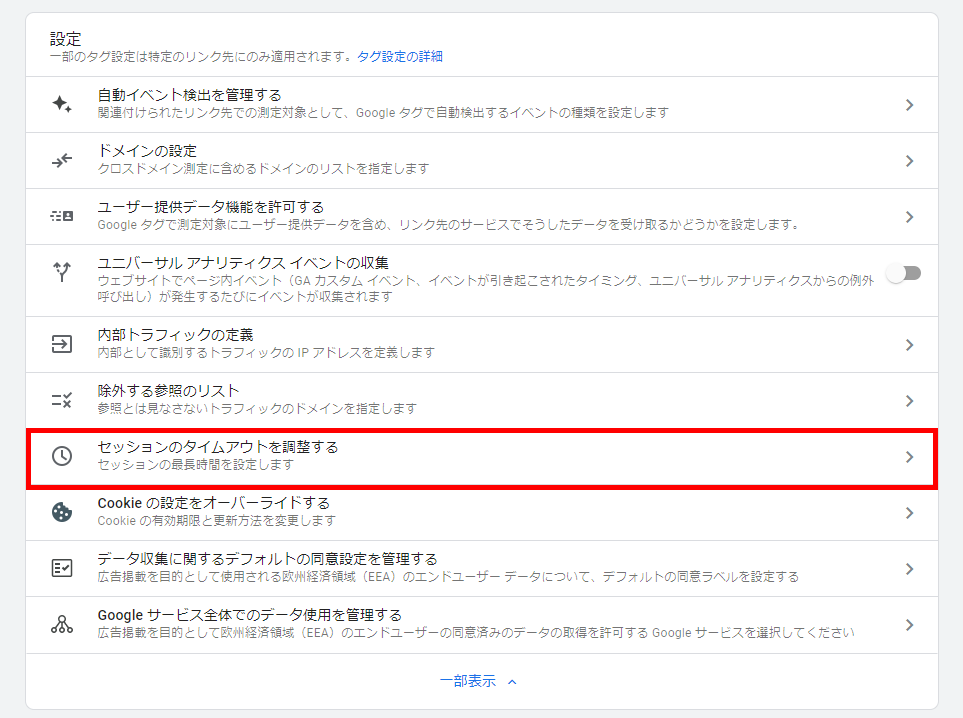Image resolution: width=963 pixels, height=718 pixels.
Task: Select Google サービス全体でのデータ使用を管理する title
Action: click(249, 615)
